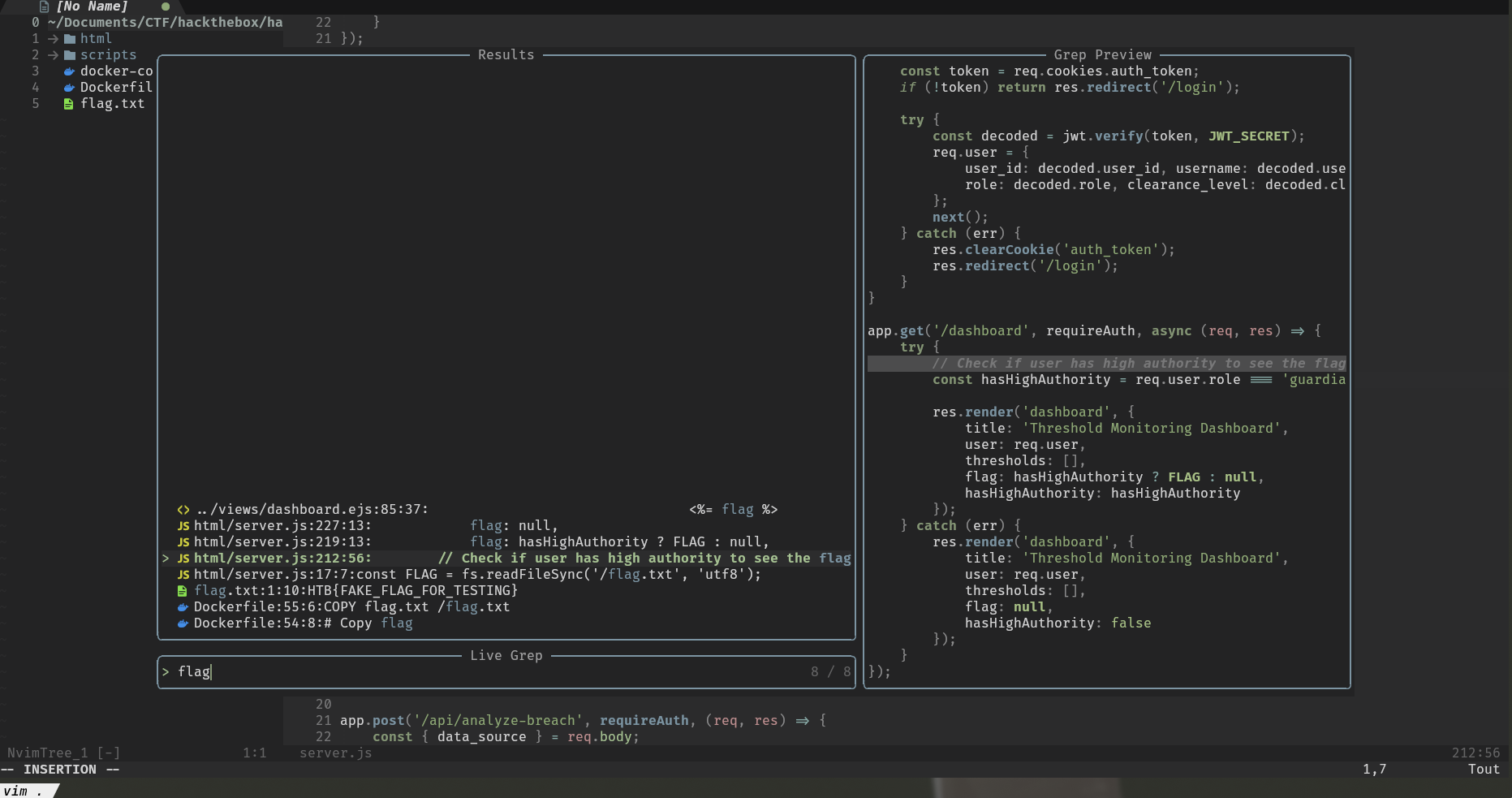Click the server.js status line label
This screenshot has height=798, width=1512.
[x=335, y=753]
